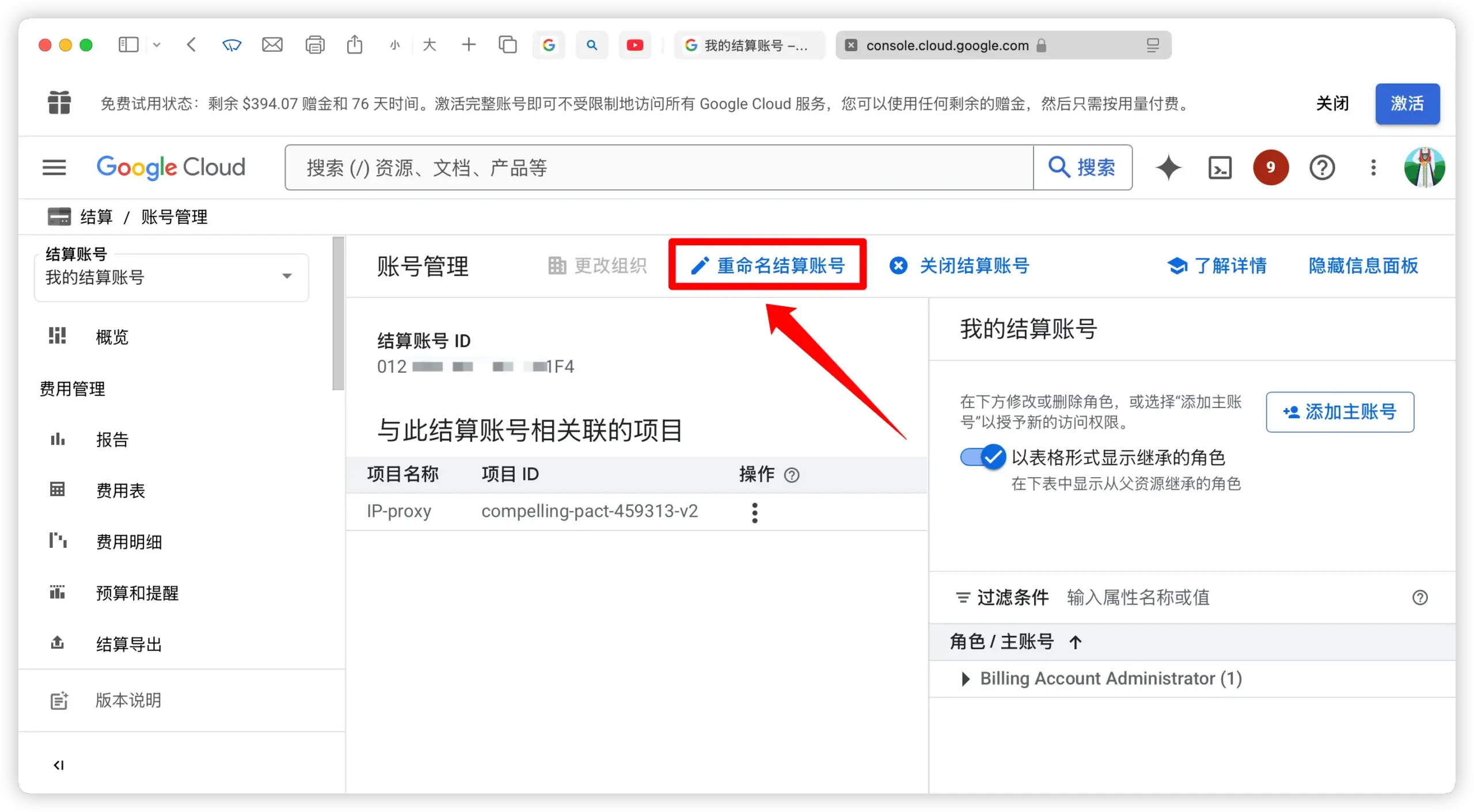Click 更改组织 change organization button
1474x812 pixels.
pos(597,265)
